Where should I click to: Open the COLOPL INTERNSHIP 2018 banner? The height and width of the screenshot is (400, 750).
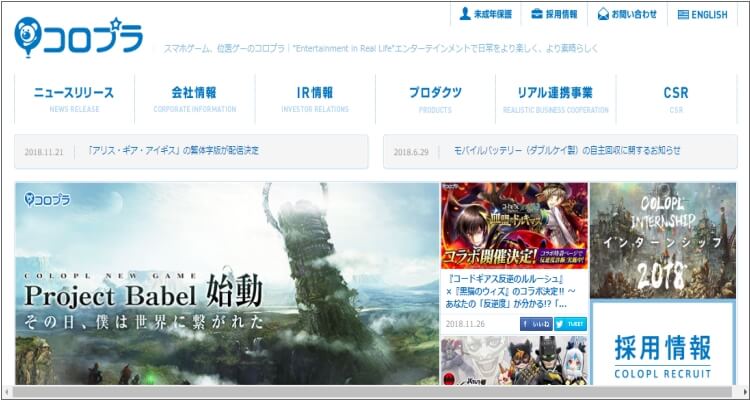coord(663,241)
